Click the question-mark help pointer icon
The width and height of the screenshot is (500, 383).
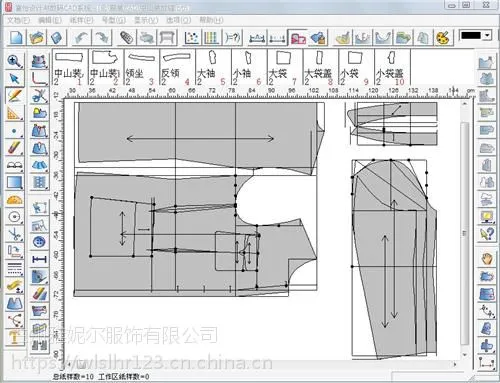pos(486,234)
